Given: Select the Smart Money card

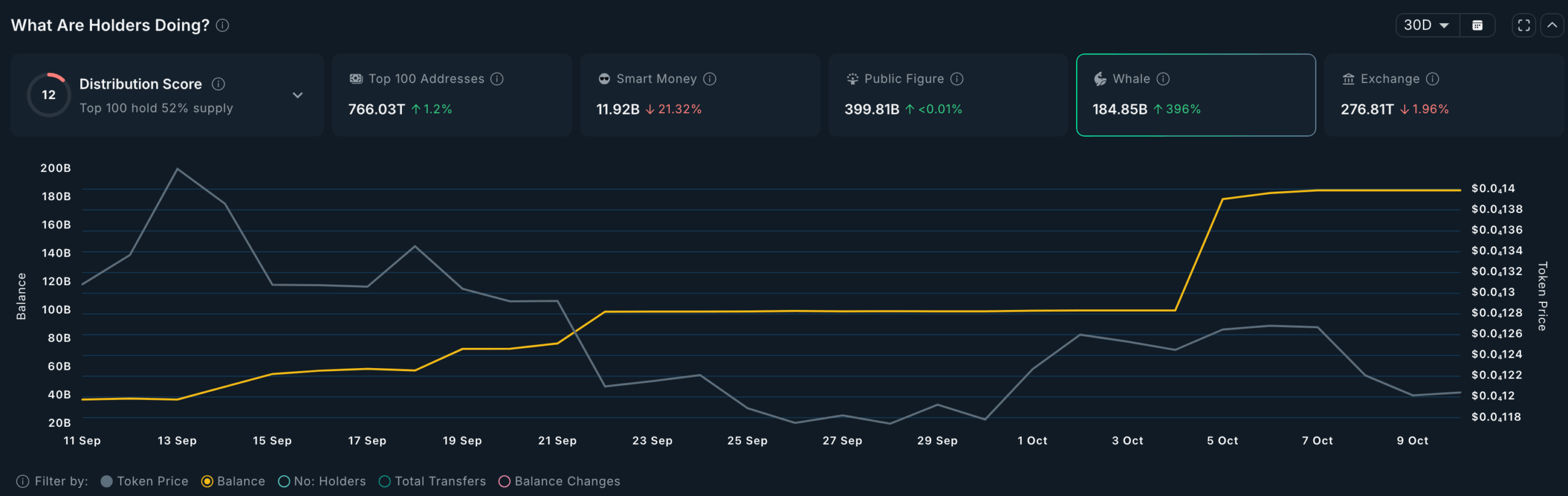Looking at the screenshot, I should 700,95.
